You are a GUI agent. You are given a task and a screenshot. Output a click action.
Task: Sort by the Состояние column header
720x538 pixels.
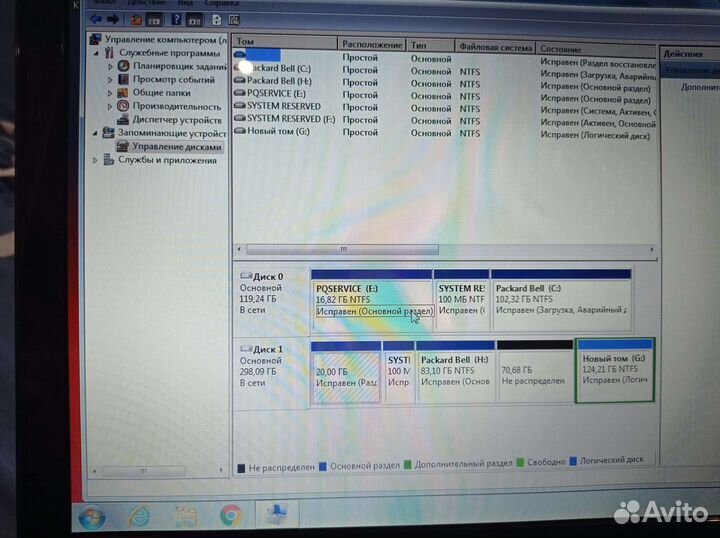point(596,49)
